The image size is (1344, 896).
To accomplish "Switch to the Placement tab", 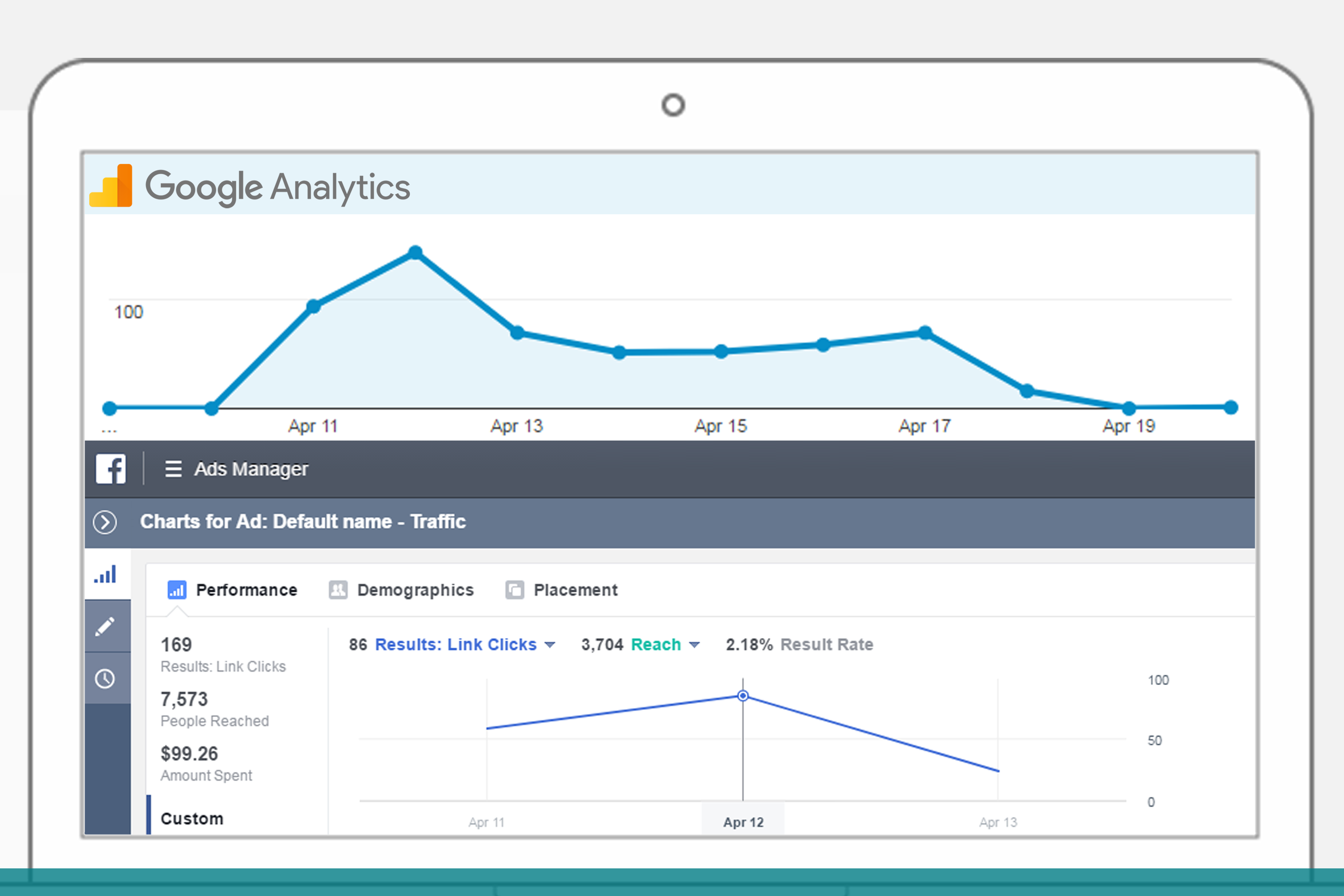I will 562,590.
